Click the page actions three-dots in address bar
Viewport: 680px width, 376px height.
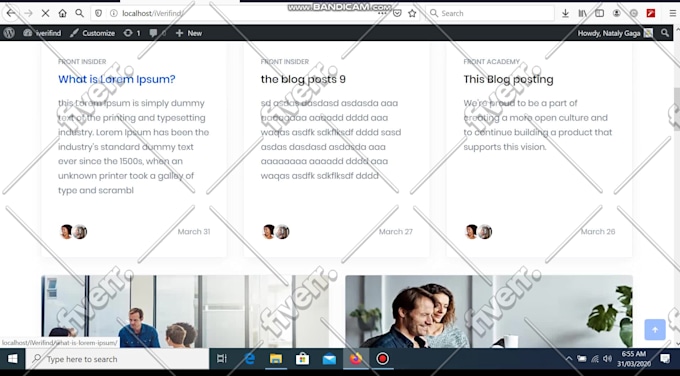point(382,13)
